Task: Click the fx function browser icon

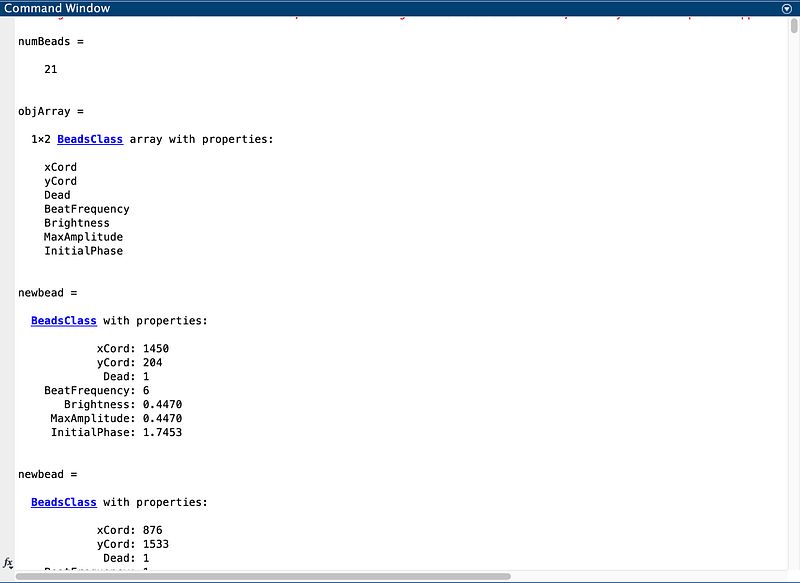Action: [x=8, y=563]
